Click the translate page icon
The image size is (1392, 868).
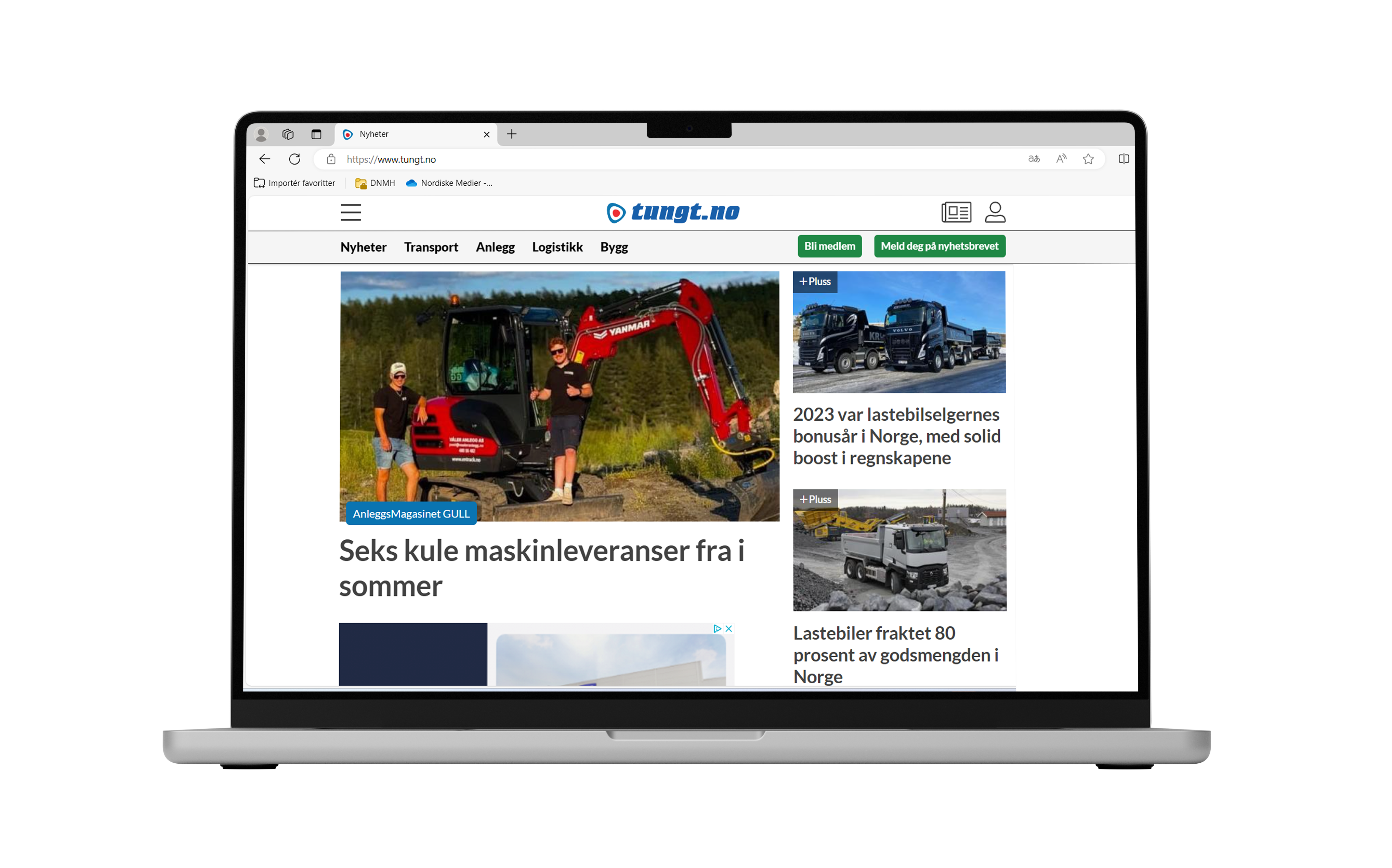pos(1034,159)
